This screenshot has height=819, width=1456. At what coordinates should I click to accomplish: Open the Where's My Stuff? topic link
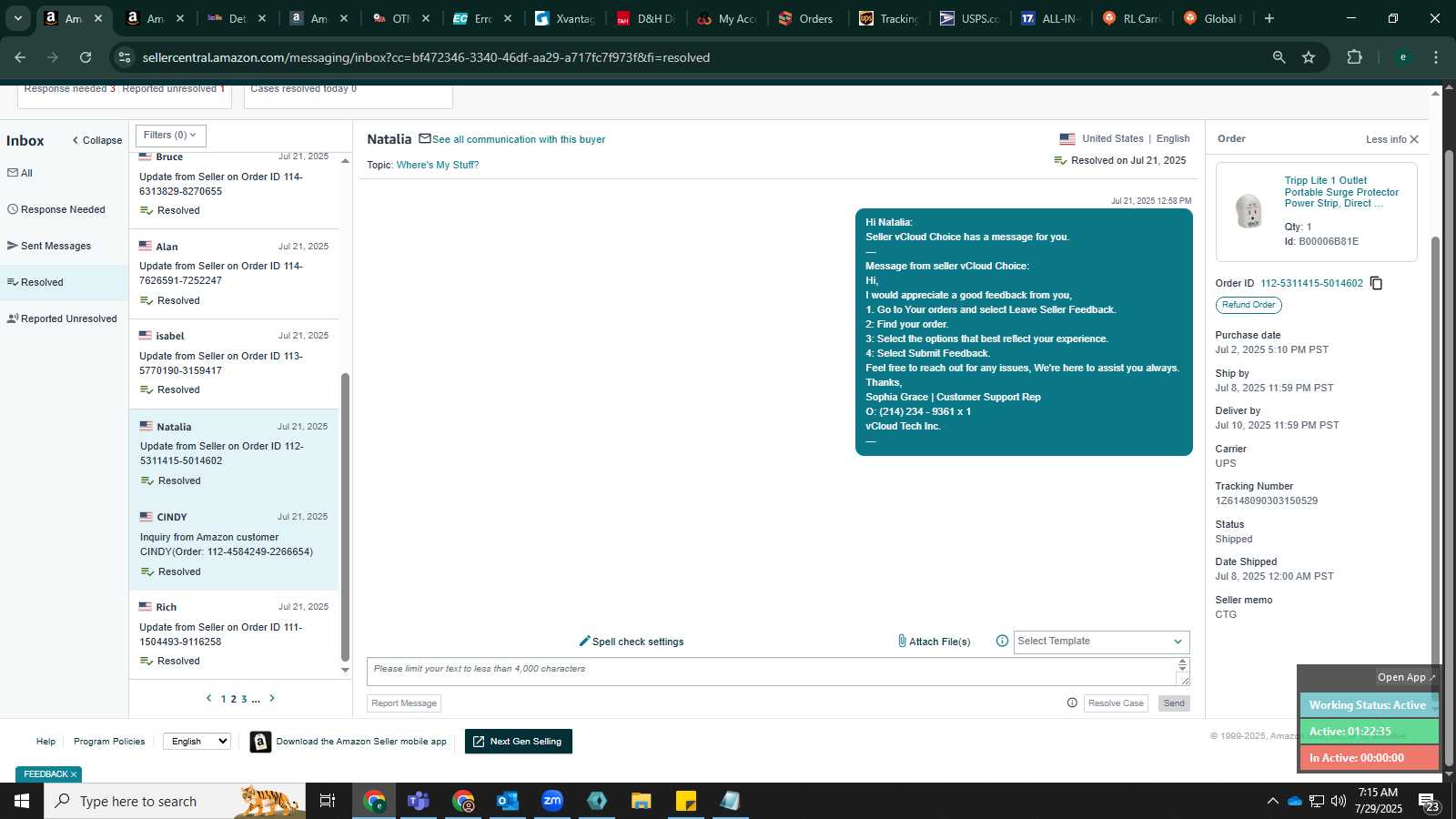coord(438,165)
